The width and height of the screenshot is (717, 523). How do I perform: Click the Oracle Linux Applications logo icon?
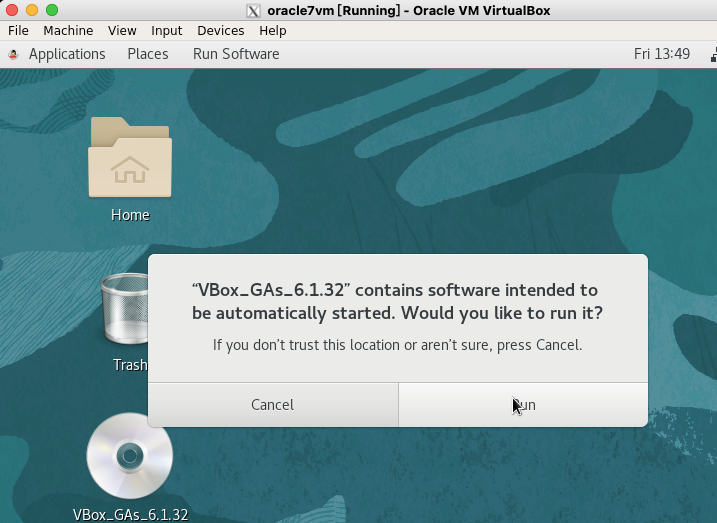[13, 54]
